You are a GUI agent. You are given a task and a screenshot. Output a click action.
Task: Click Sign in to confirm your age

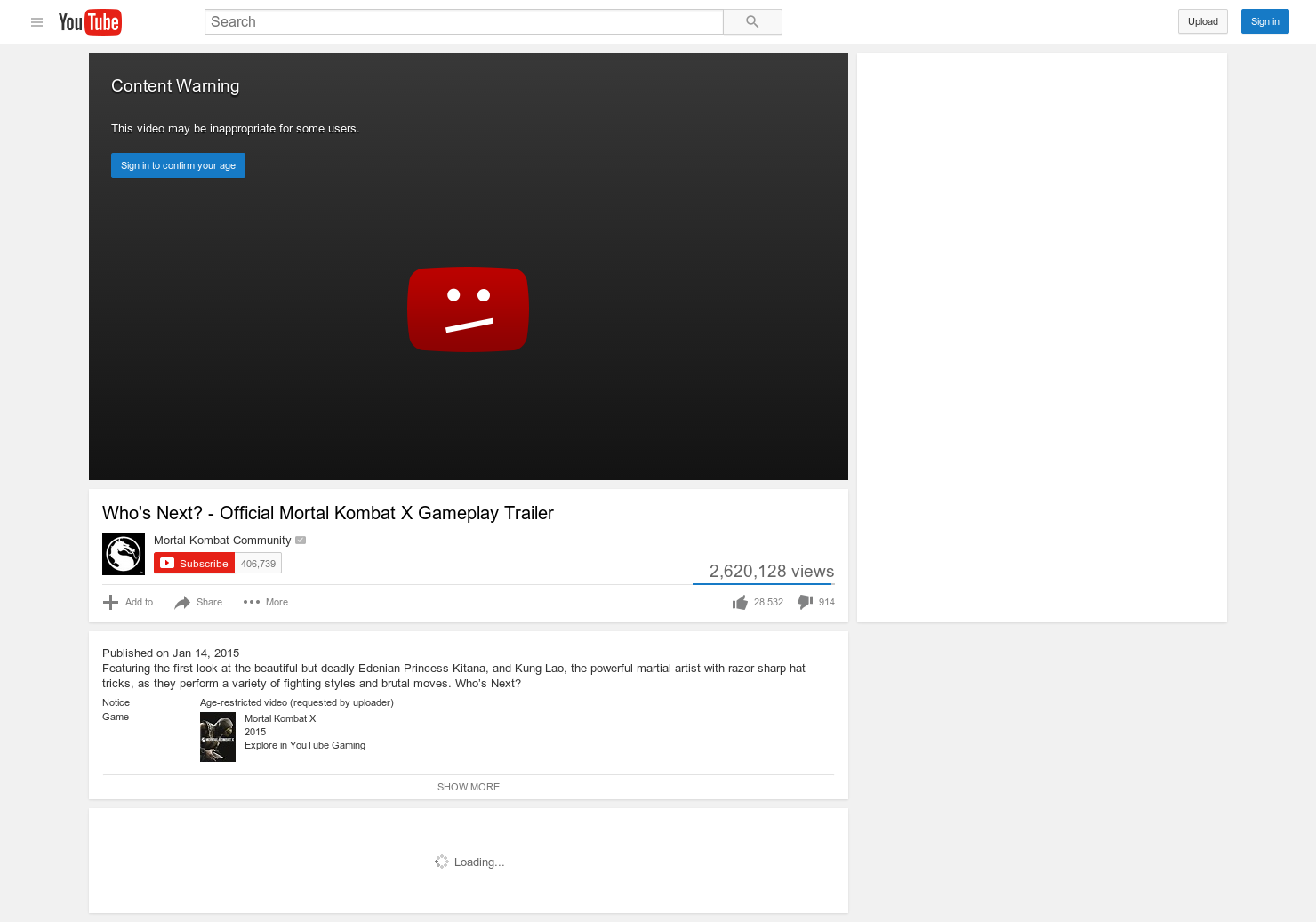[x=178, y=165]
